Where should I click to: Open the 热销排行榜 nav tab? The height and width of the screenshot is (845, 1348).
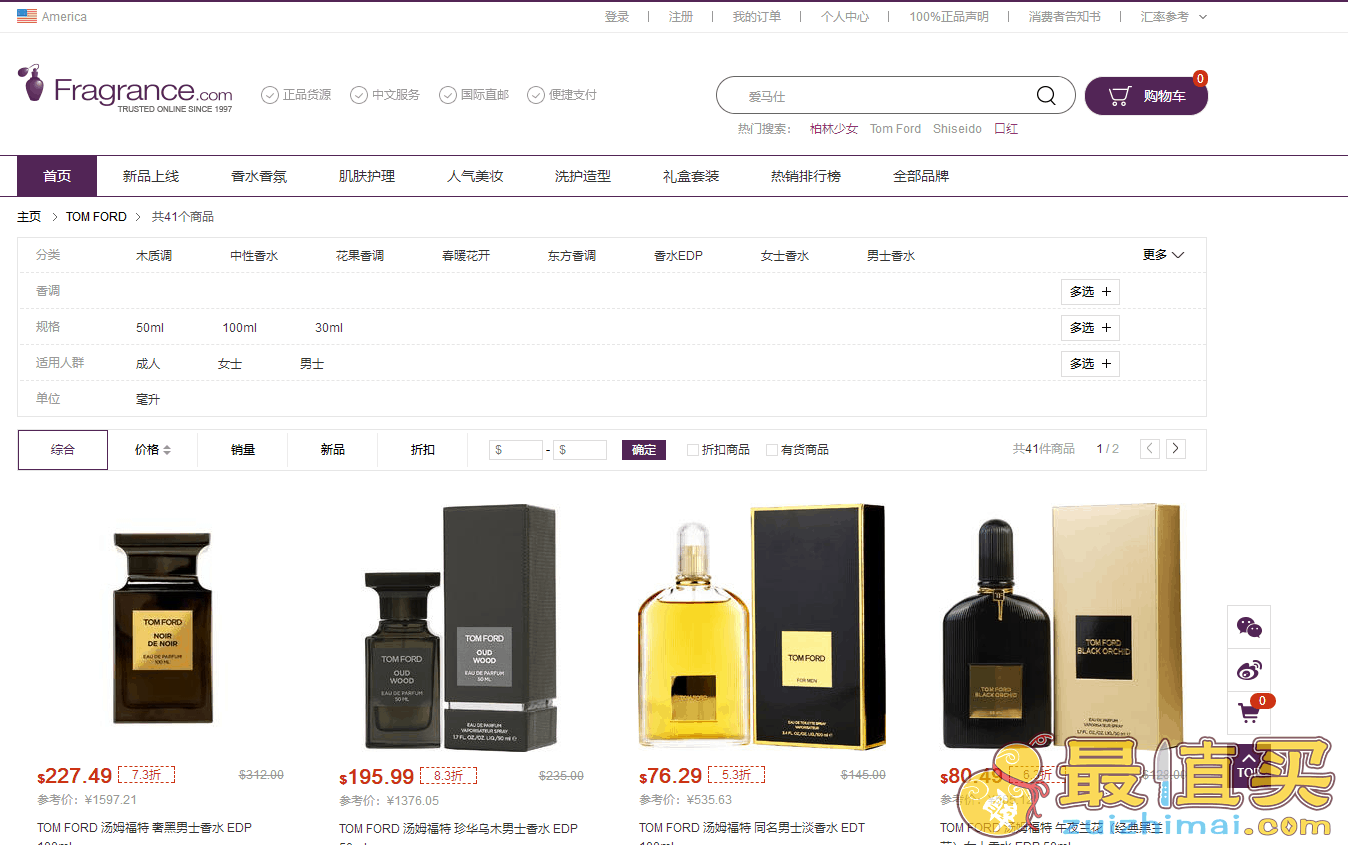point(806,176)
